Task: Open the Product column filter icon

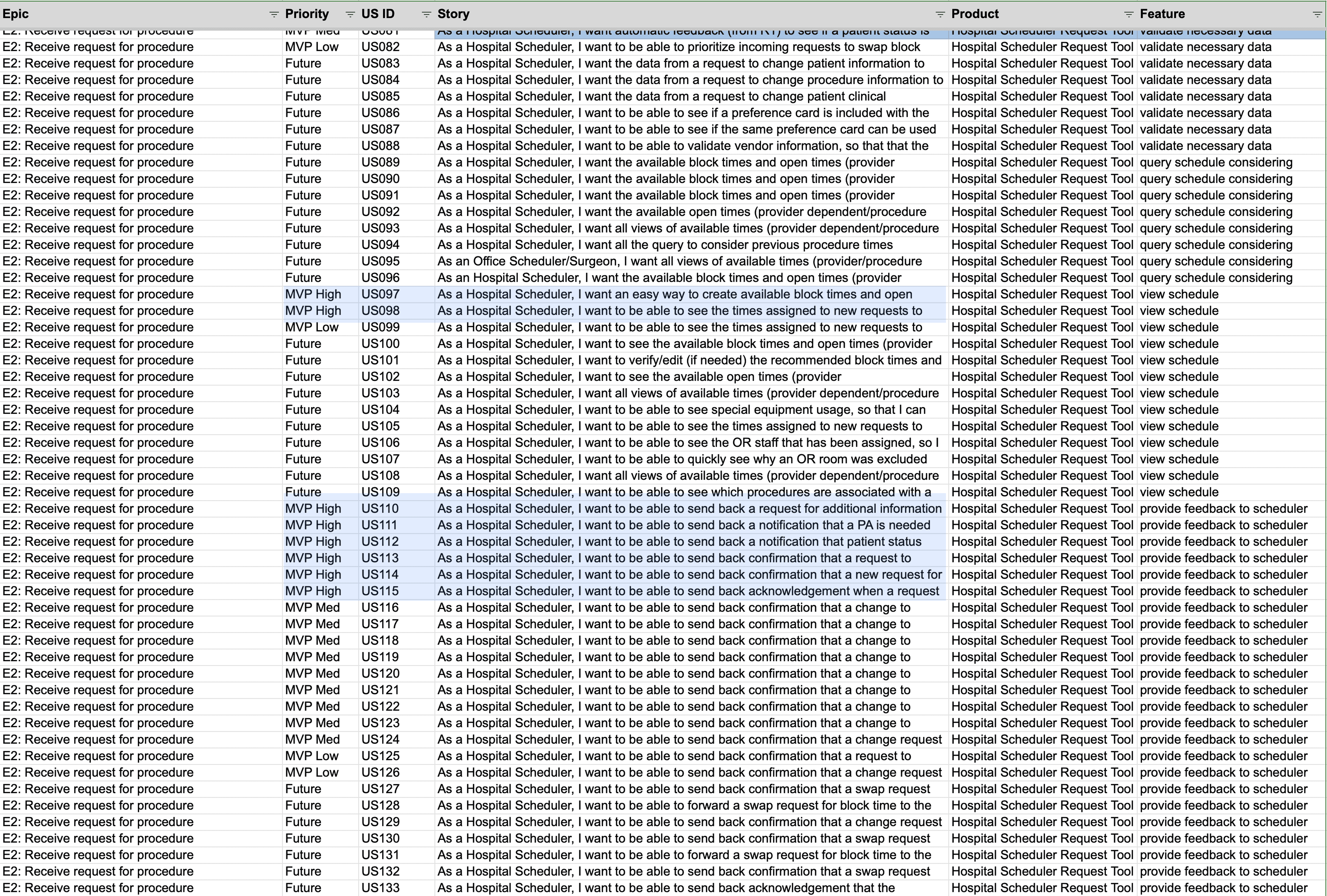Action: 1128,14
